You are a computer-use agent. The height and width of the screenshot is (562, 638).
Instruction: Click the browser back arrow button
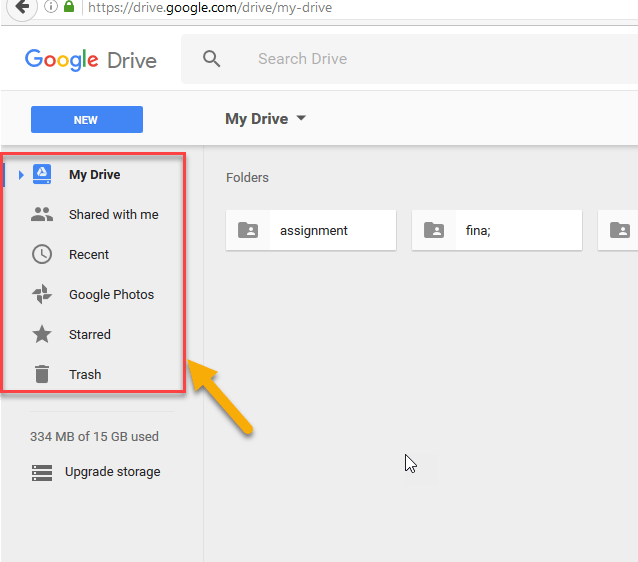click(21, 7)
